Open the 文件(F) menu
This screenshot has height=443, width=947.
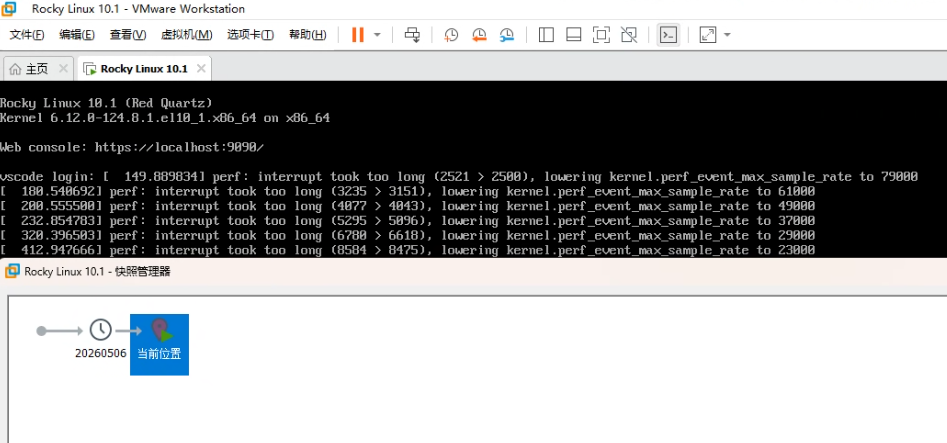[x=27, y=35]
